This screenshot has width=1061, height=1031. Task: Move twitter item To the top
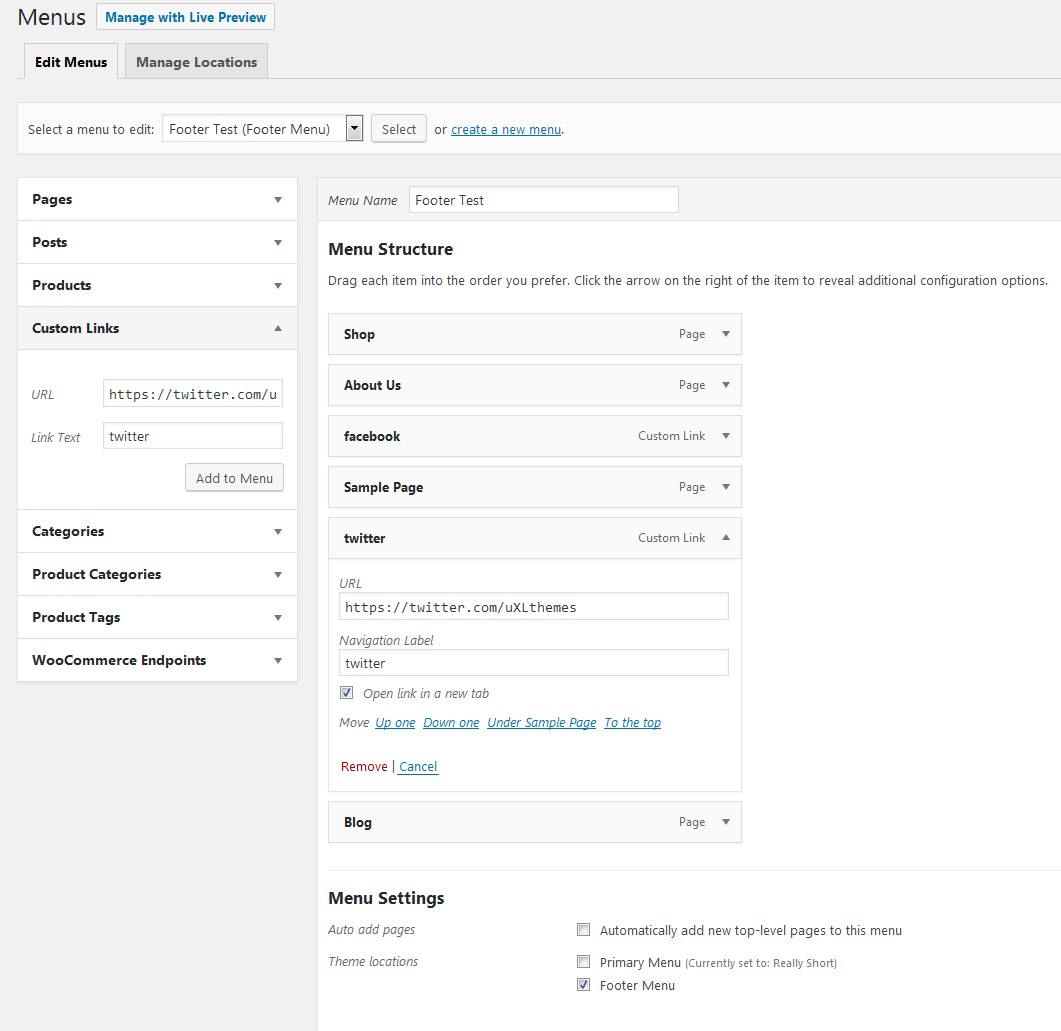click(x=633, y=723)
